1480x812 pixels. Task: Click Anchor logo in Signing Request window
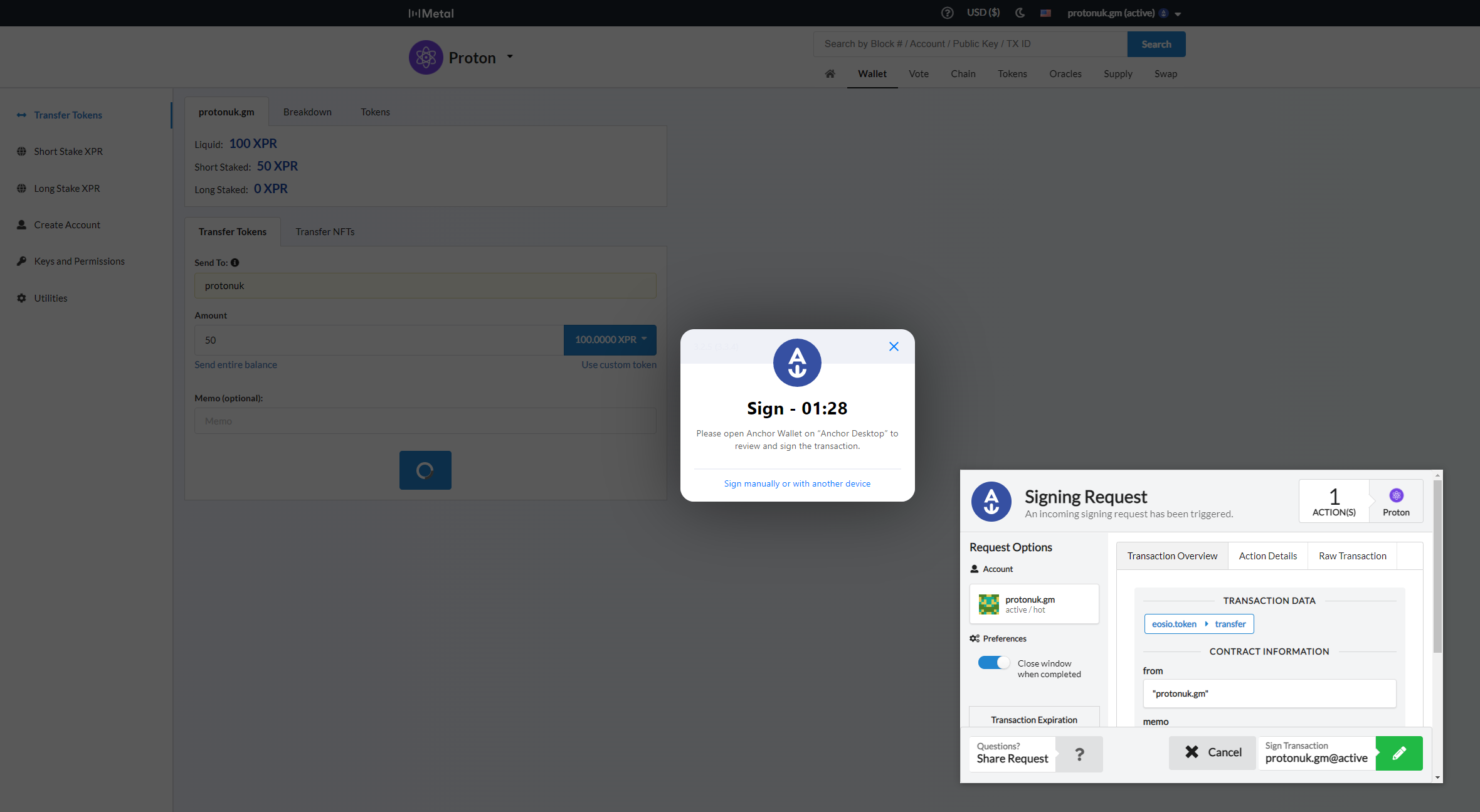991,502
